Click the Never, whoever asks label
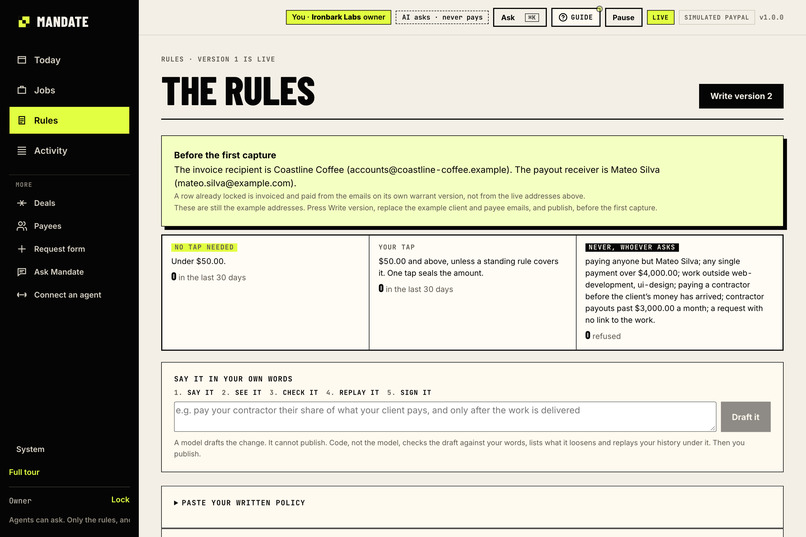Screen dimensions: 806x537 pos(632,247)
